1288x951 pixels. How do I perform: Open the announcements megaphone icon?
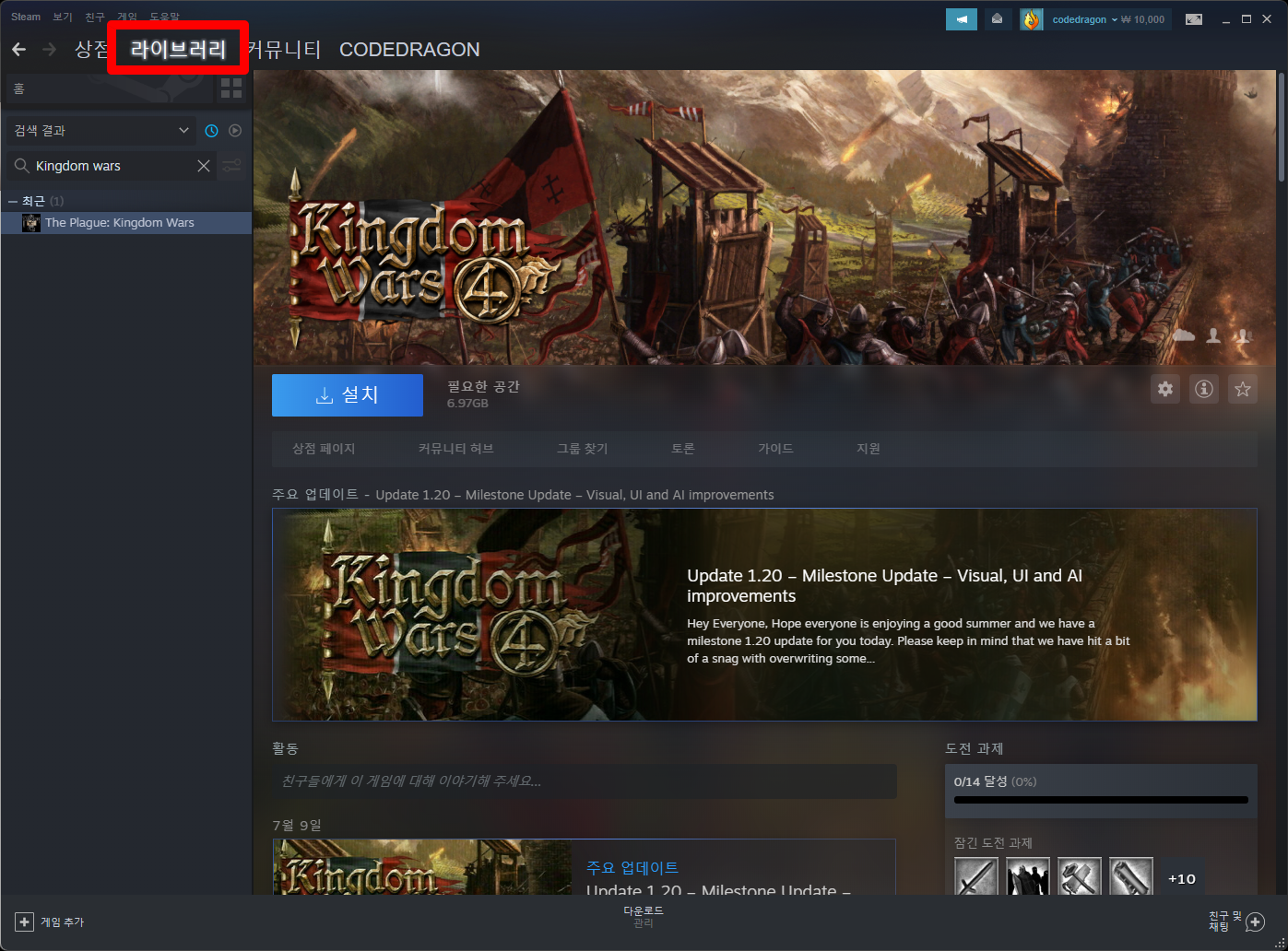(x=962, y=19)
